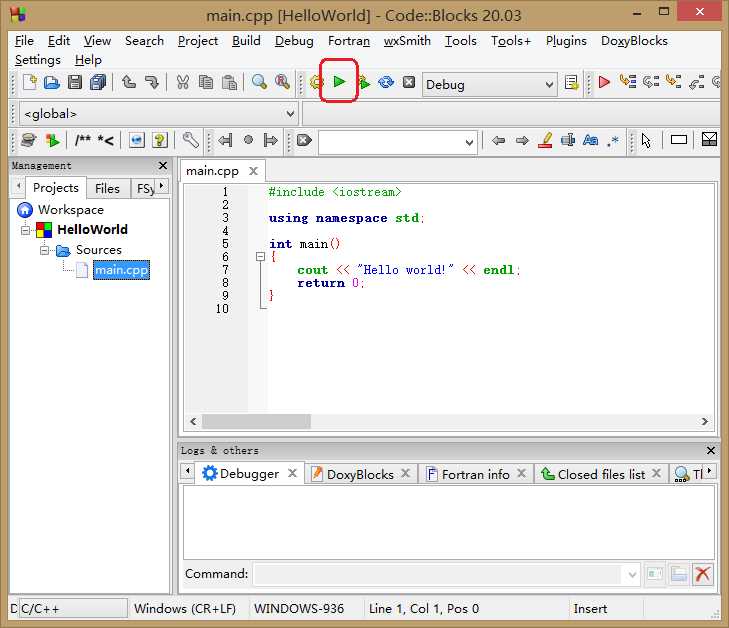Select the wxSmith pointer cursor tool
729x628 pixels.
[x=646, y=140]
